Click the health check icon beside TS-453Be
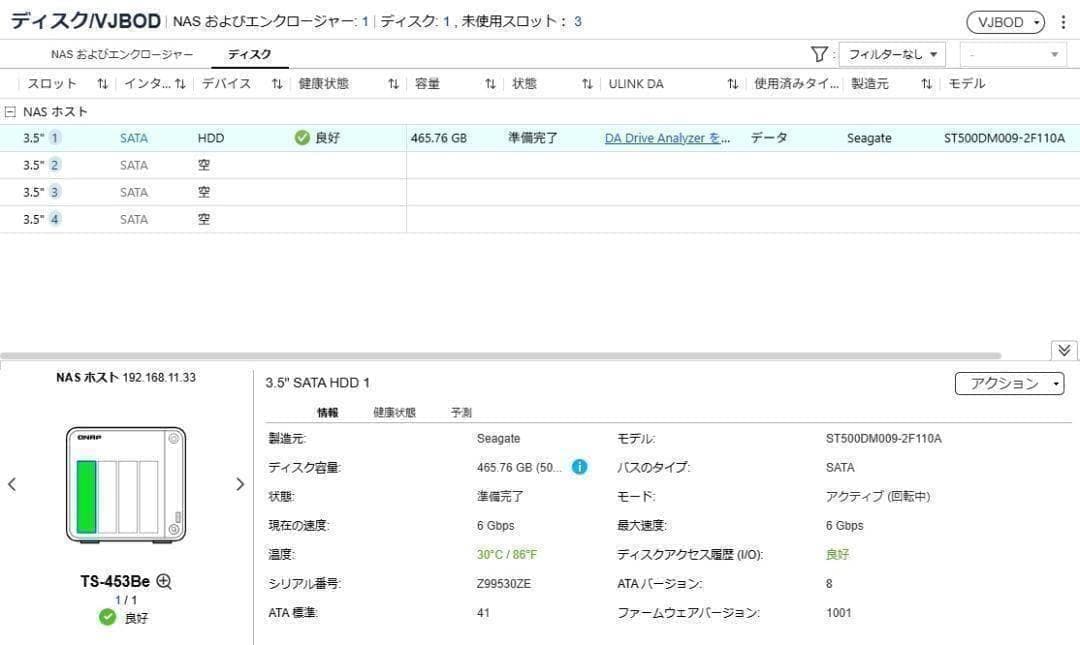 106,617
